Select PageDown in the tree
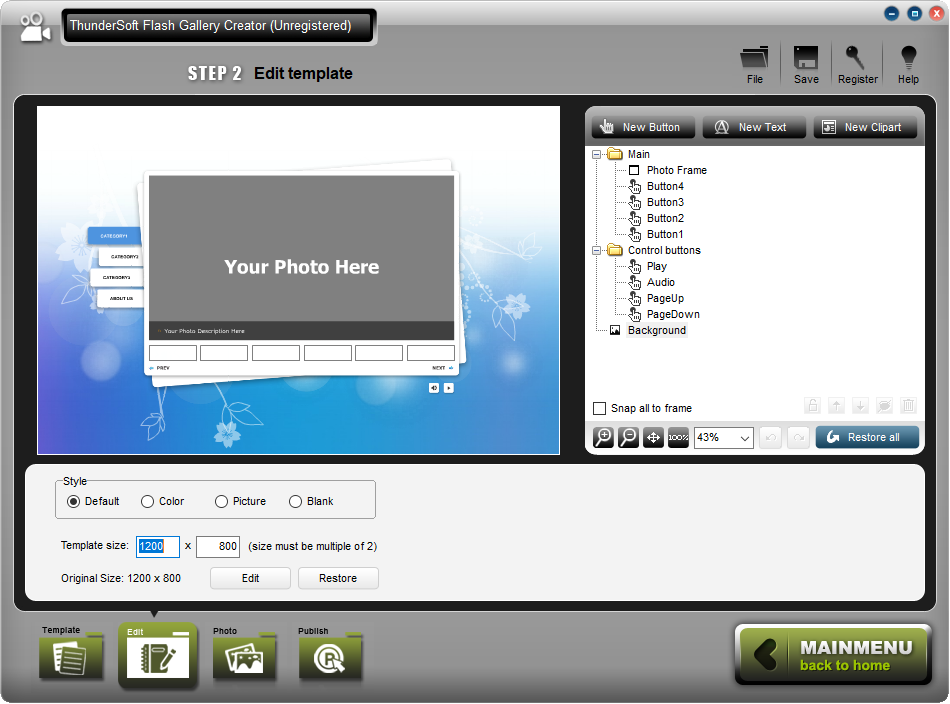This screenshot has height=704, width=950. pyautogui.click(x=673, y=314)
